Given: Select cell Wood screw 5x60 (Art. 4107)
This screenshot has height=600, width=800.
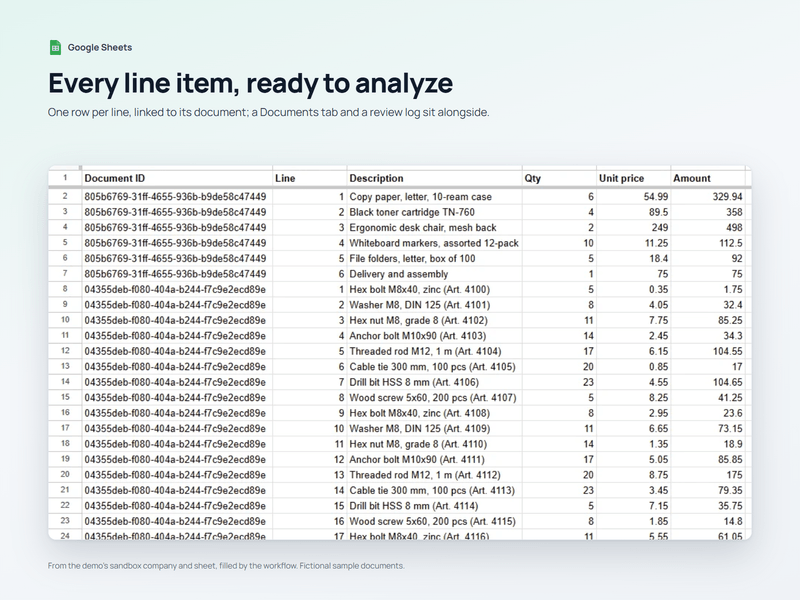Looking at the screenshot, I should tap(435, 398).
